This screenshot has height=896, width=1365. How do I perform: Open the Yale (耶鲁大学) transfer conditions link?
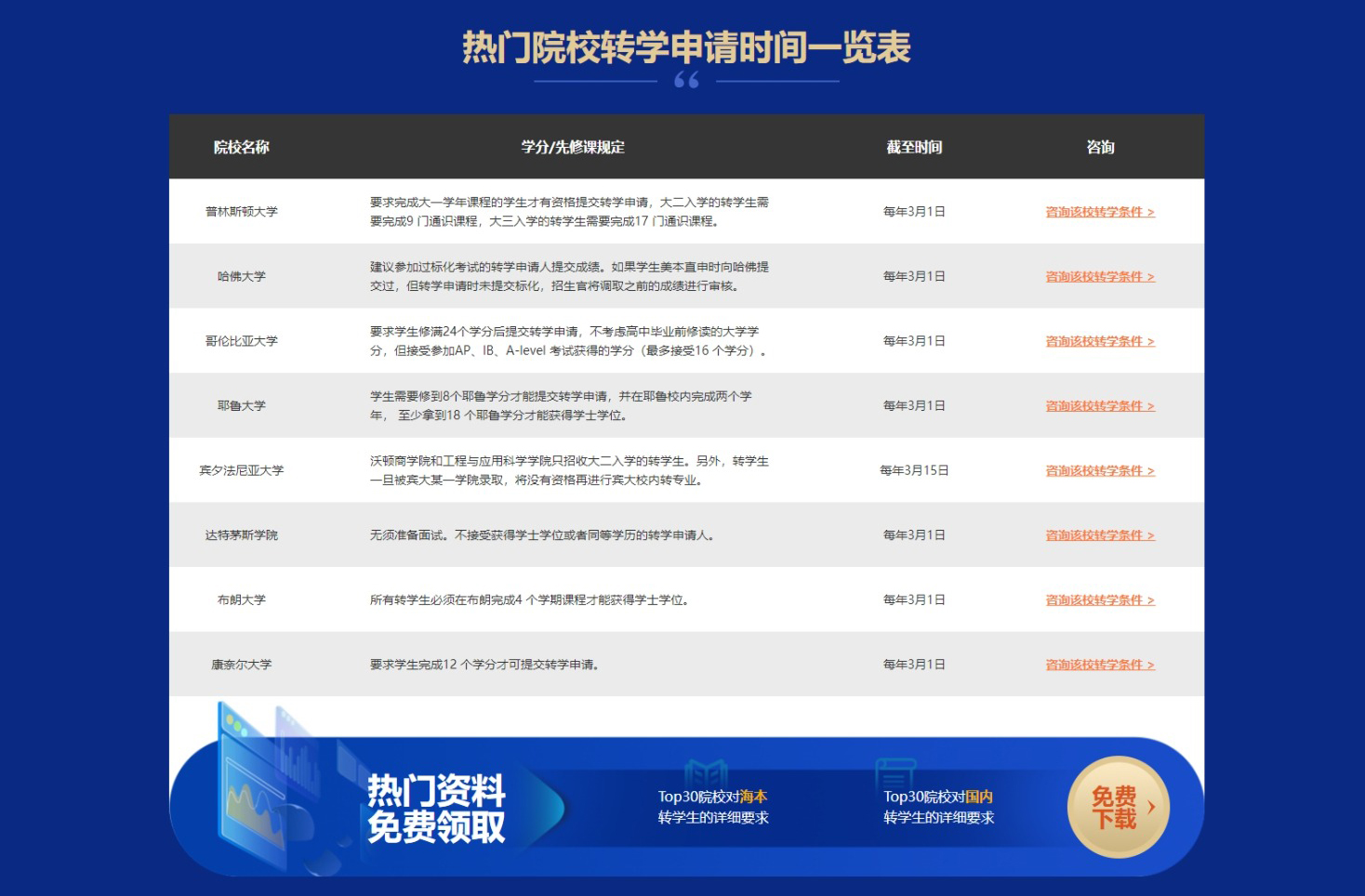[1100, 406]
